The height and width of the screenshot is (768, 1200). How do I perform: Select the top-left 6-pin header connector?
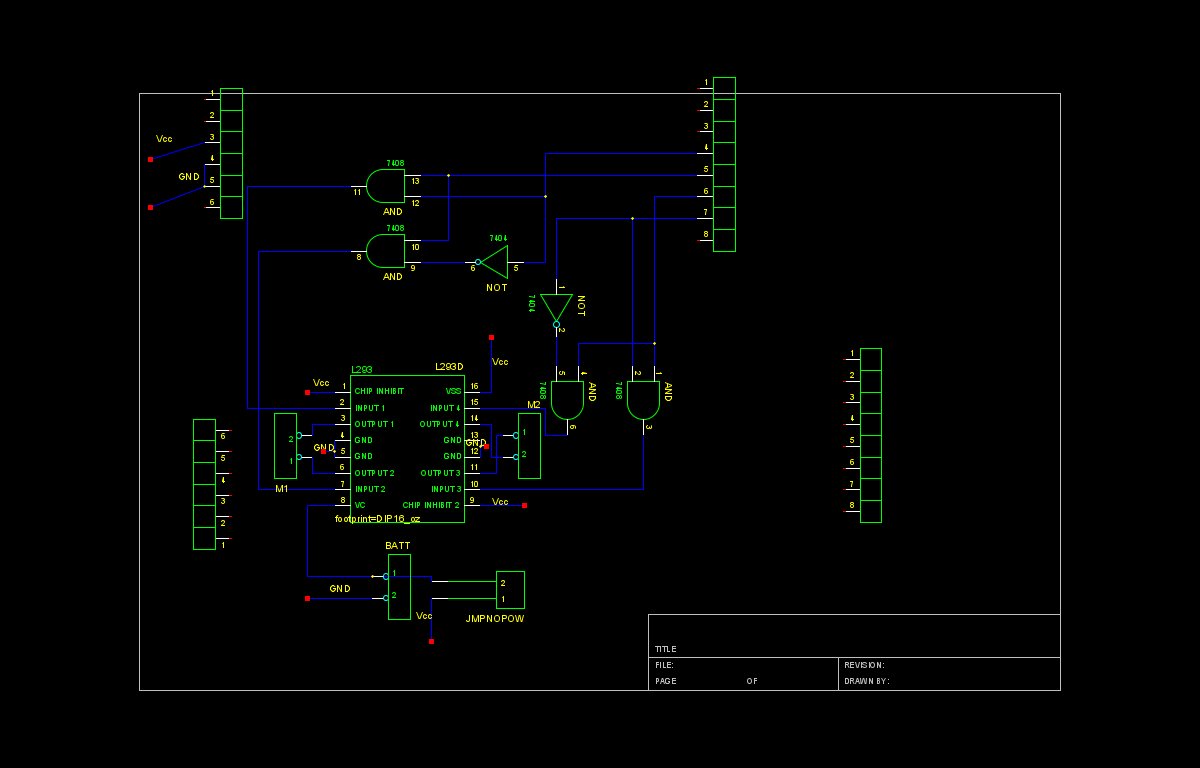pyautogui.click(x=231, y=153)
